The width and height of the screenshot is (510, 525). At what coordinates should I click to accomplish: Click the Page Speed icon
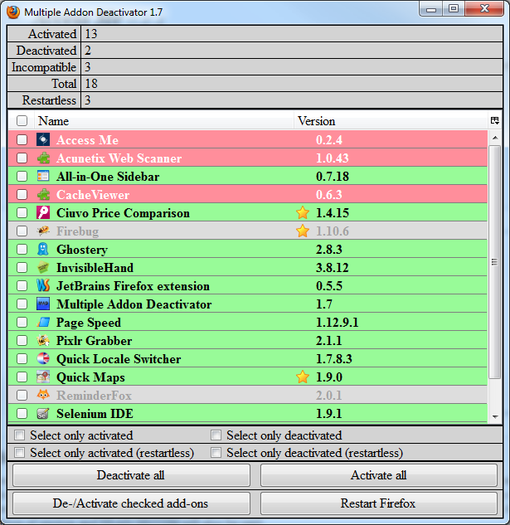tap(43, 322)
